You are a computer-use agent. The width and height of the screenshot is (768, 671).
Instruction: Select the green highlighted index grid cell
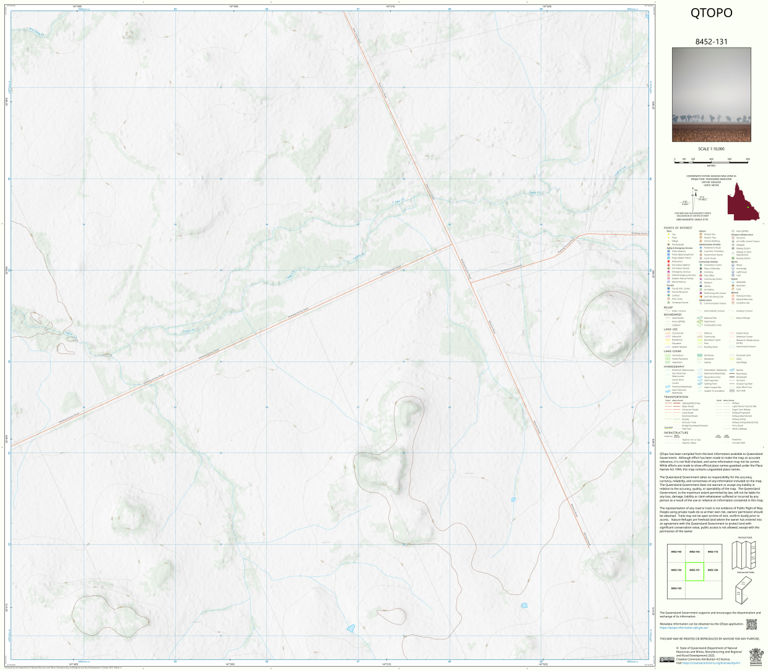694,571
